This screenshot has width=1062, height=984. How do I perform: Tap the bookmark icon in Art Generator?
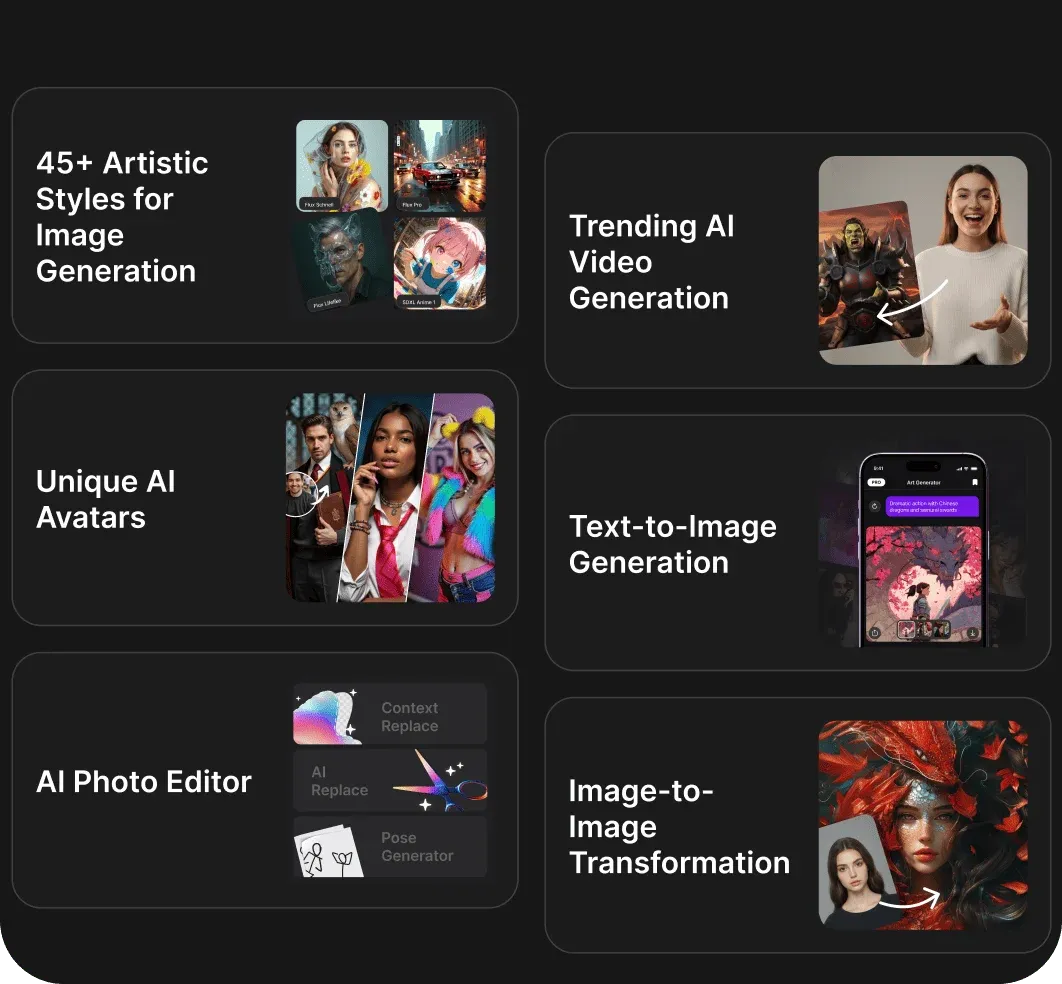(x=975, y=482)
